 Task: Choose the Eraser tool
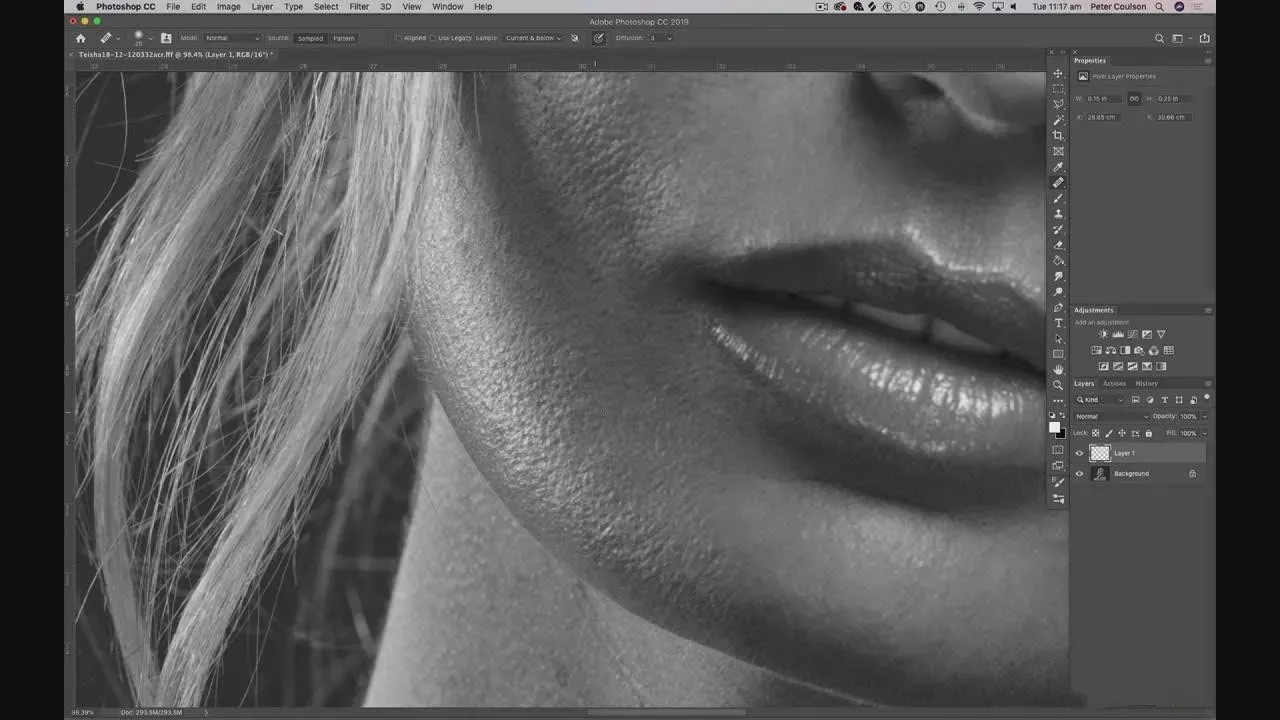click(1058, 245)
